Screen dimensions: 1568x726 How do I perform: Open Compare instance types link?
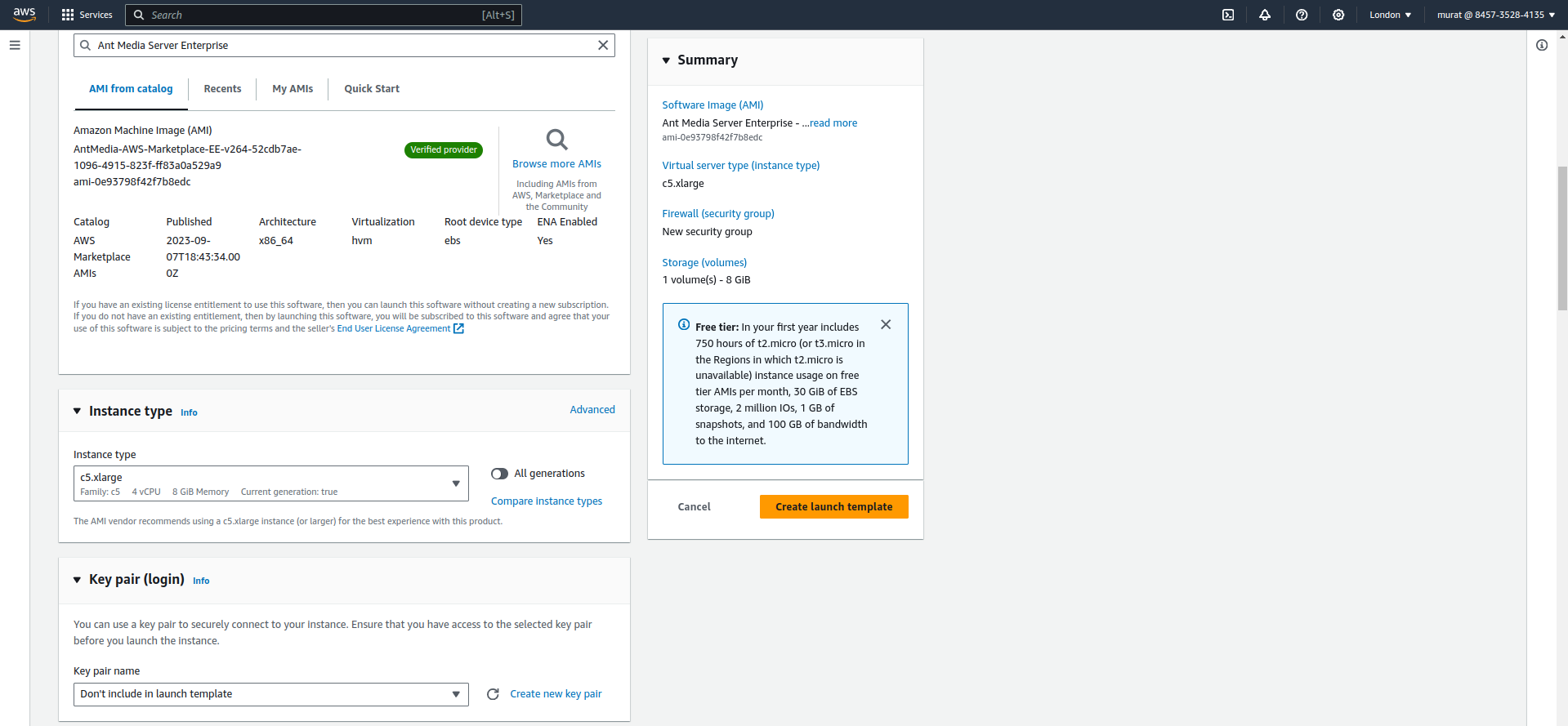547,501
